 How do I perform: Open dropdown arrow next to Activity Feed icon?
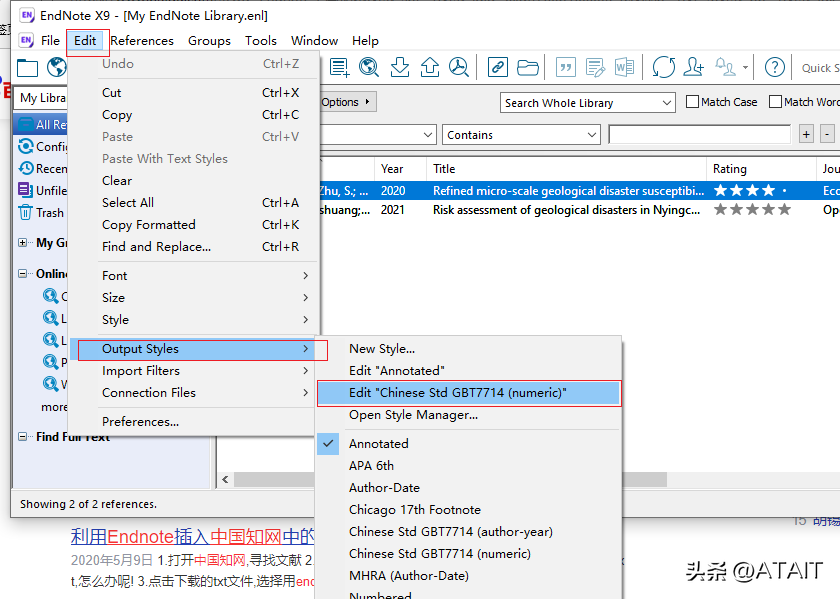coord(745,68)
